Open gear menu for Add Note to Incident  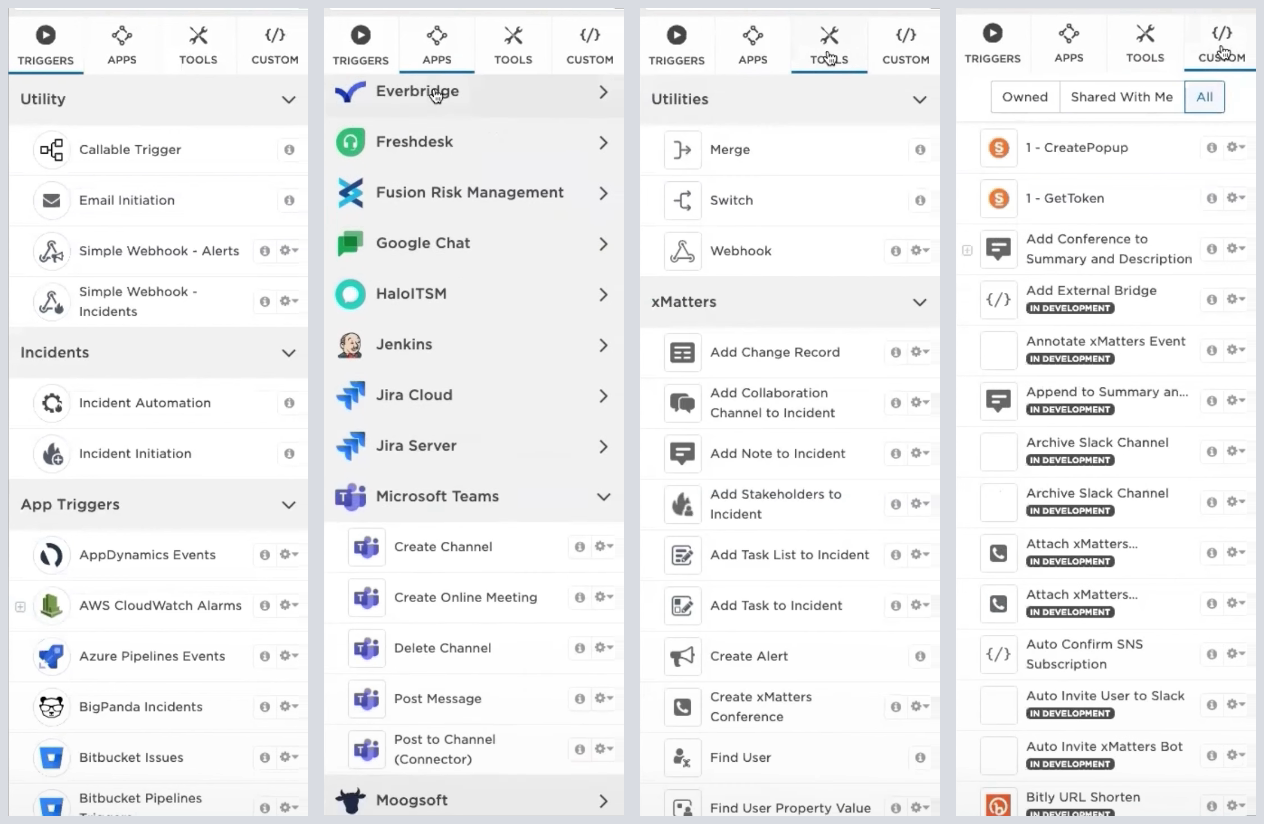(919, 453)
